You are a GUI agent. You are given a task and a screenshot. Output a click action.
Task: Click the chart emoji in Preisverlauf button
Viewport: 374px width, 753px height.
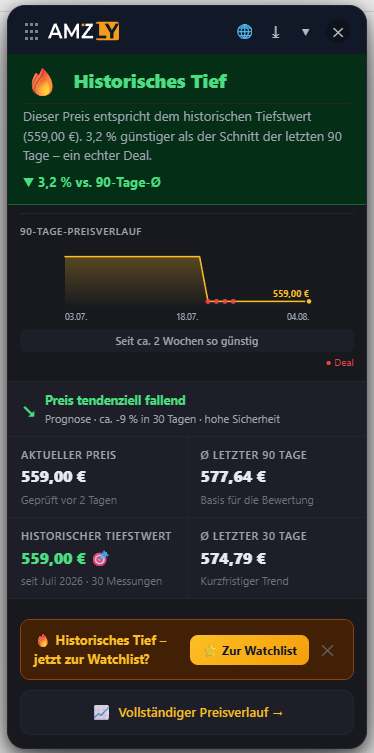tap(101, 713)
